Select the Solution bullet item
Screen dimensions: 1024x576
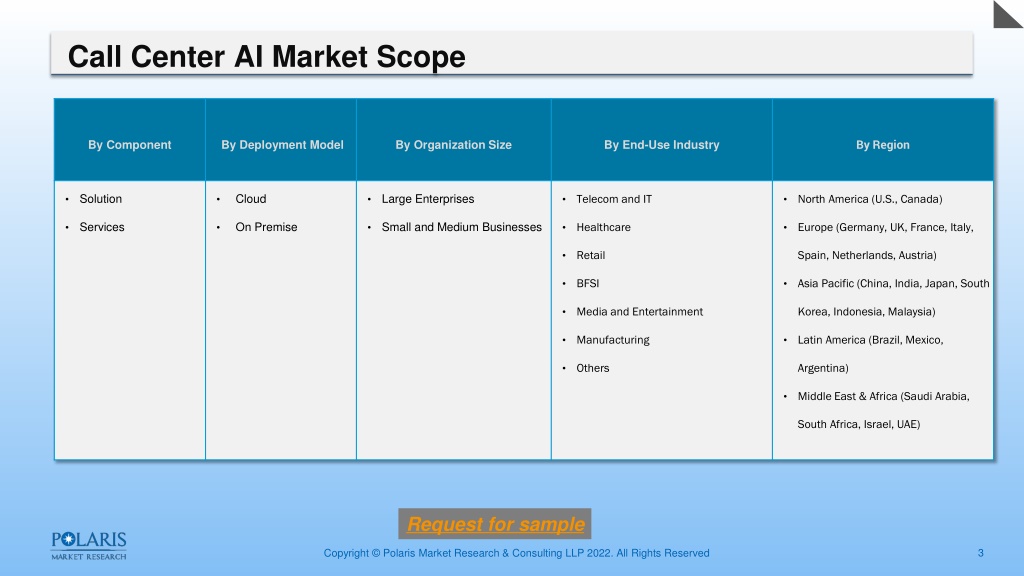[101, 199]
